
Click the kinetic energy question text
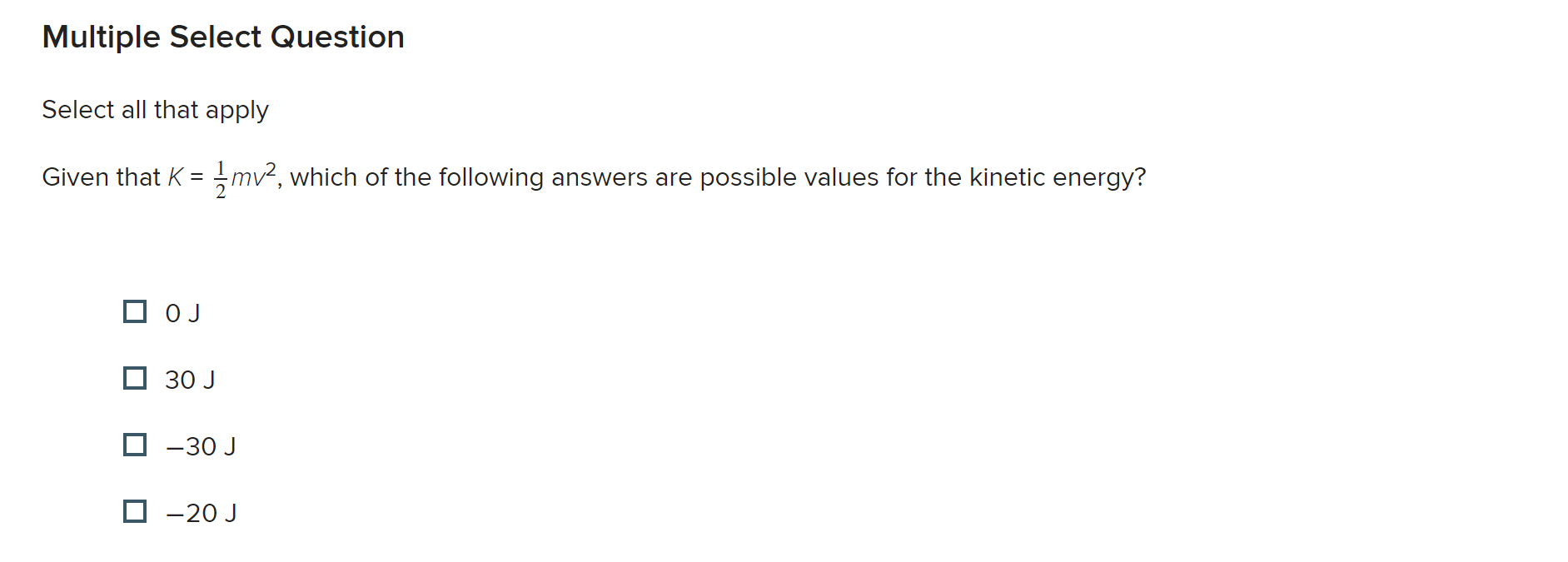594,176
